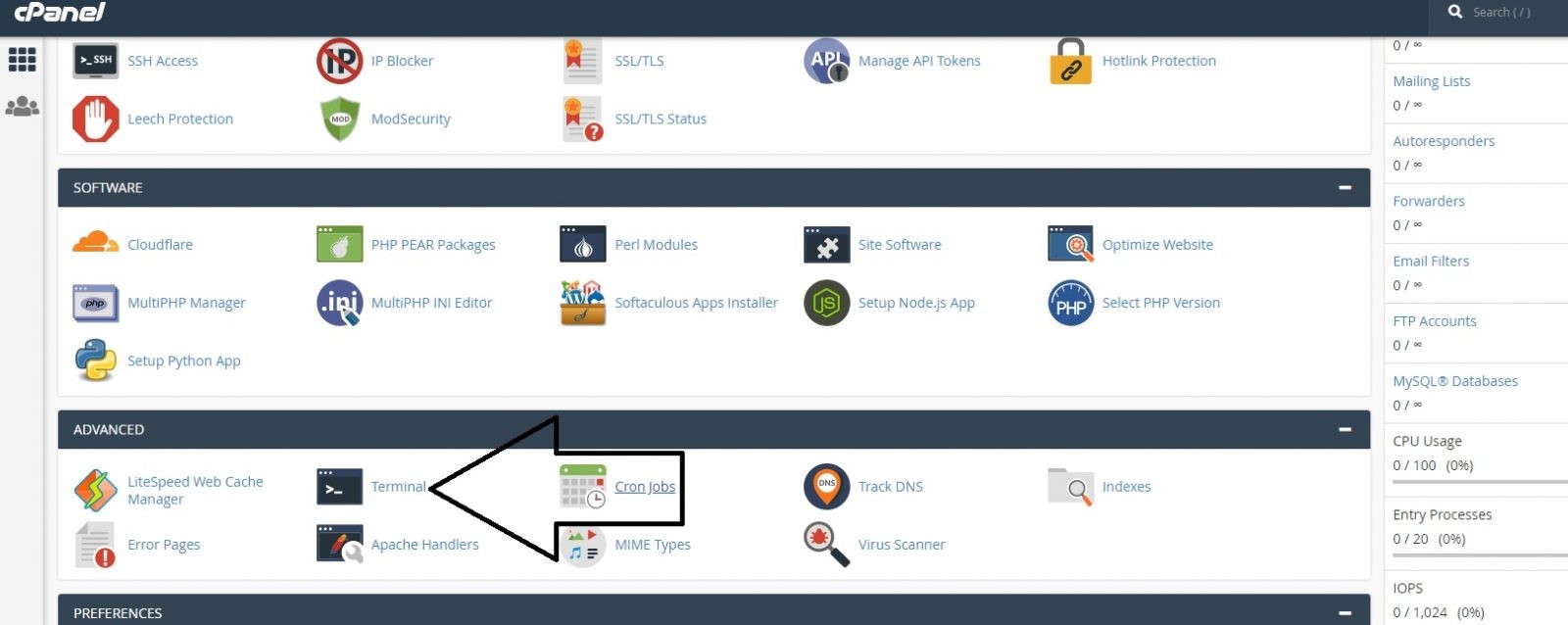
Task: Click the Select PHP Version icon
Action: click(1070, 303)
